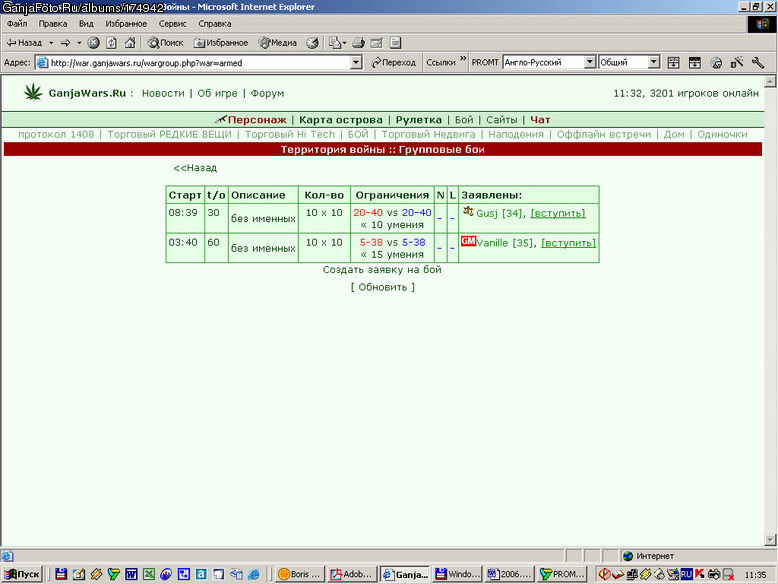This screenshot has width=778, height=584.
Task: Open the Об игре link
Action: pos(217,93)
